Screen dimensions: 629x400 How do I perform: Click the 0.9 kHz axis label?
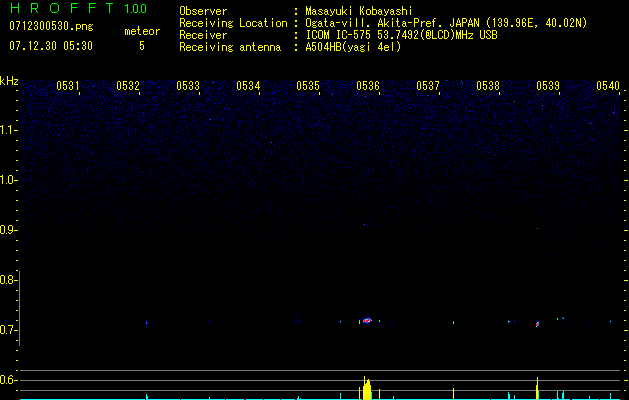[x=7, y=230]
